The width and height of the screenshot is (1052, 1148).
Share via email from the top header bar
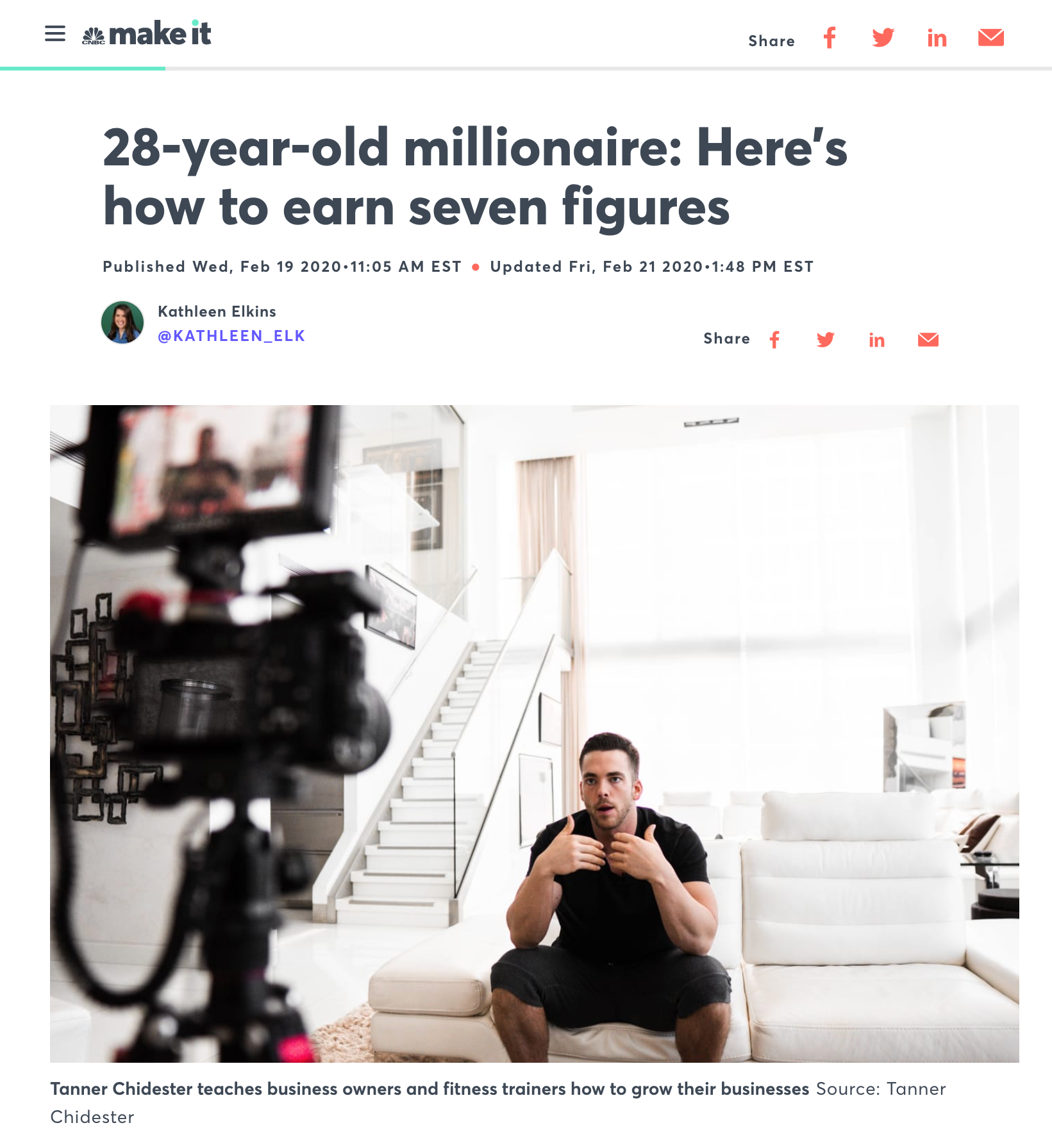coord(991,38)
